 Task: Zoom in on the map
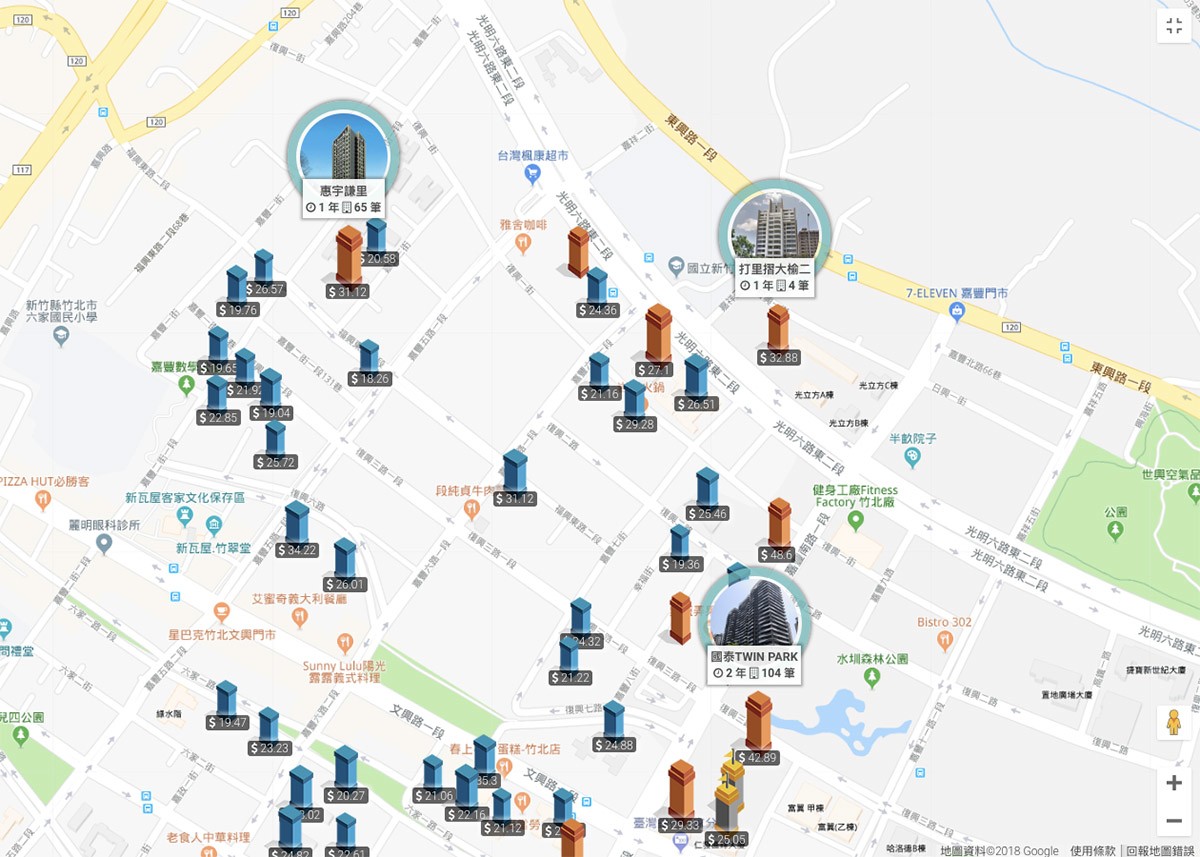pos(1174,783)
